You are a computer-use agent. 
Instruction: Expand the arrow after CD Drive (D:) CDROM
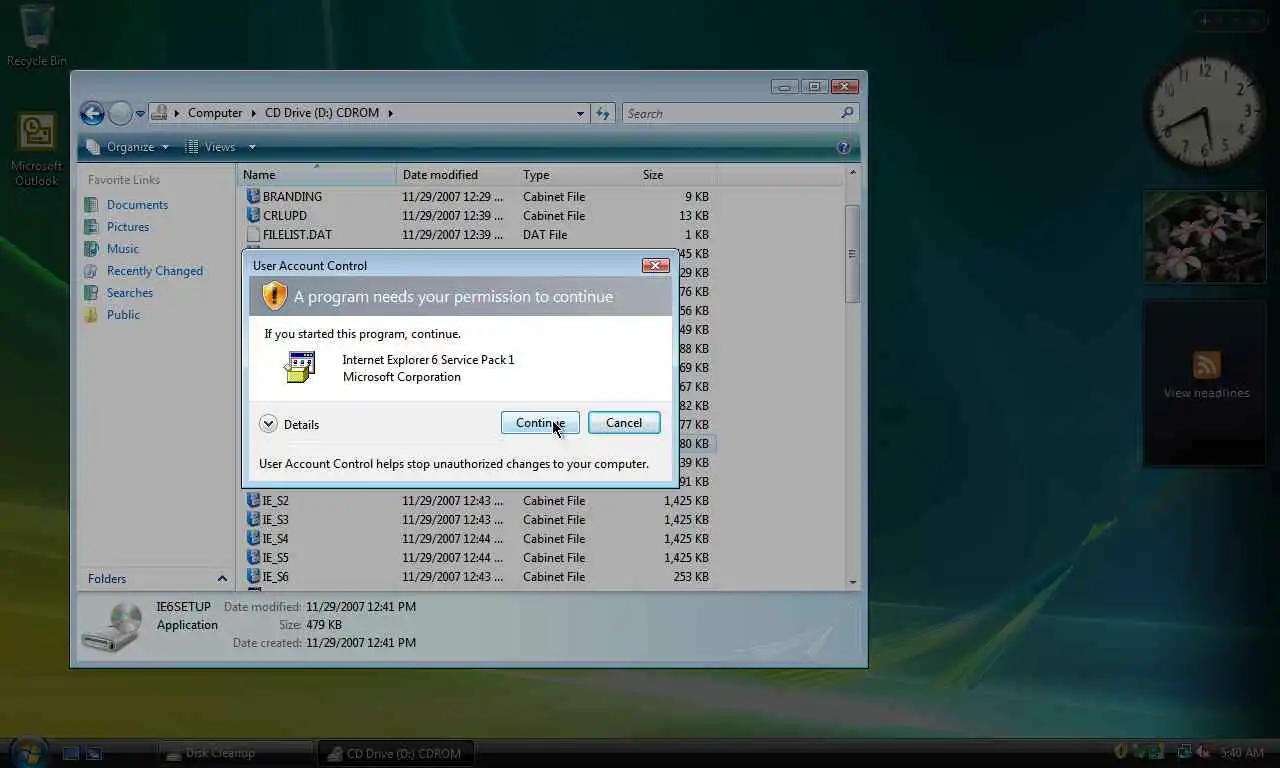(x=391, y=113)
